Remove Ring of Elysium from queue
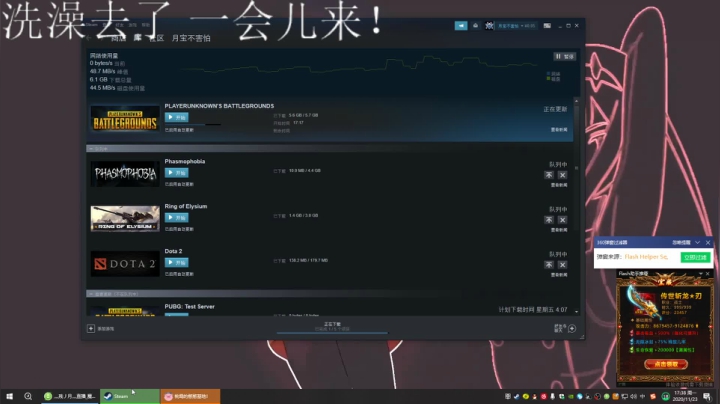Image resolution: width=720 pixels, height=404 pixels. [x=562, y=220]
